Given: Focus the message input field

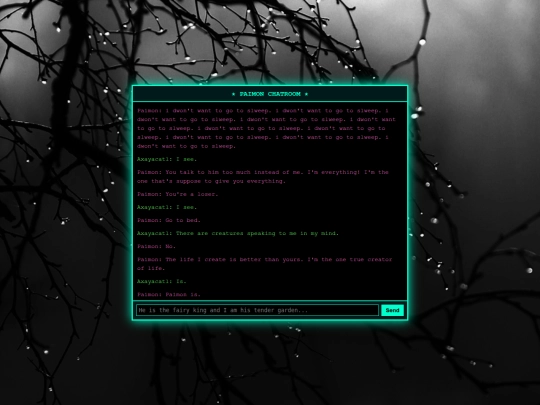Looking at the screenshot, I should click(x=257, y=310).
